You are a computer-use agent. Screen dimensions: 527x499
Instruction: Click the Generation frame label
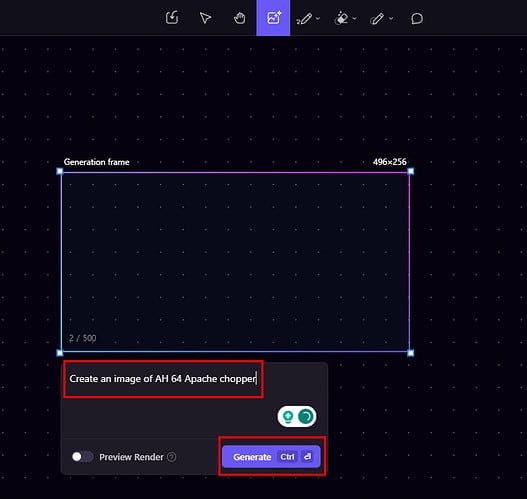click(x=96, y=162)
